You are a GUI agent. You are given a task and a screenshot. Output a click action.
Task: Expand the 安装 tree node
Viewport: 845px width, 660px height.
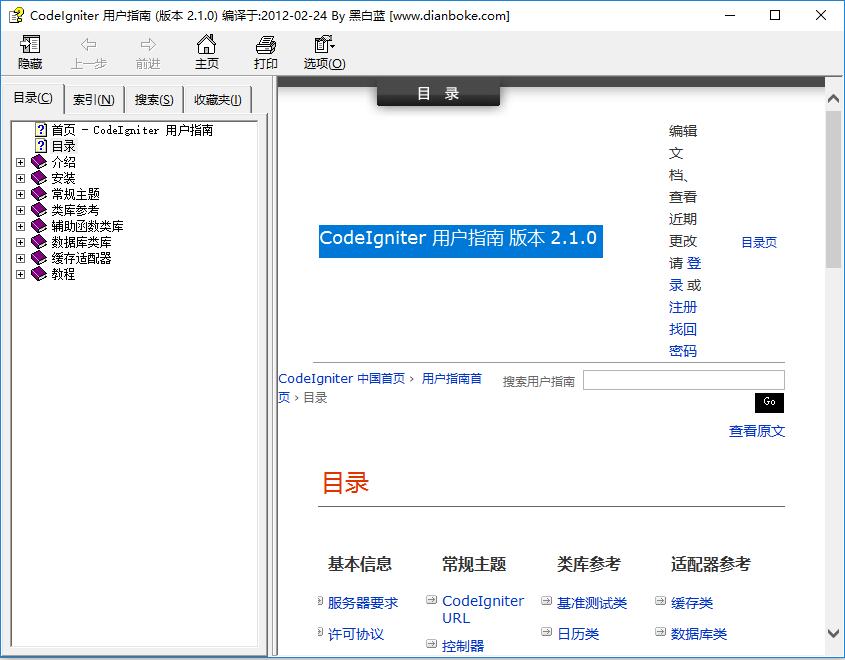pyautogui.click(x=22, y=177)
